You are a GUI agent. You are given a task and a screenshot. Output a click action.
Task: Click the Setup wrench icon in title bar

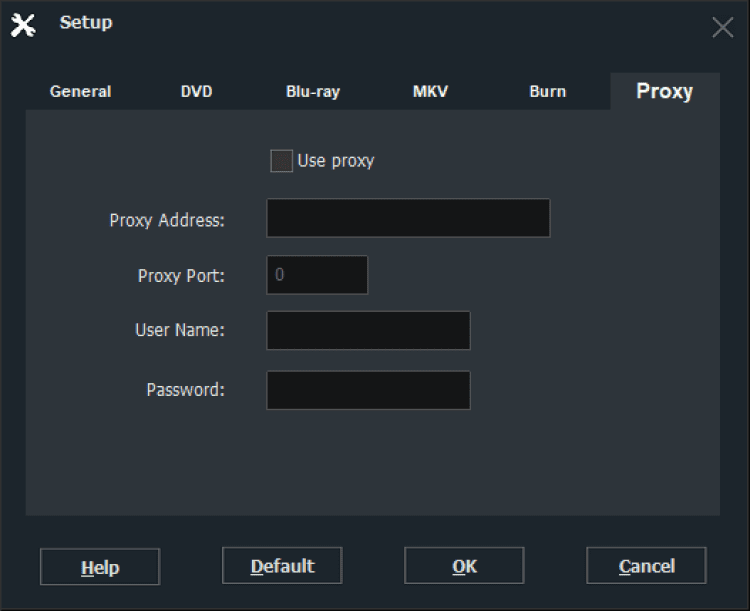pos(22,25)
